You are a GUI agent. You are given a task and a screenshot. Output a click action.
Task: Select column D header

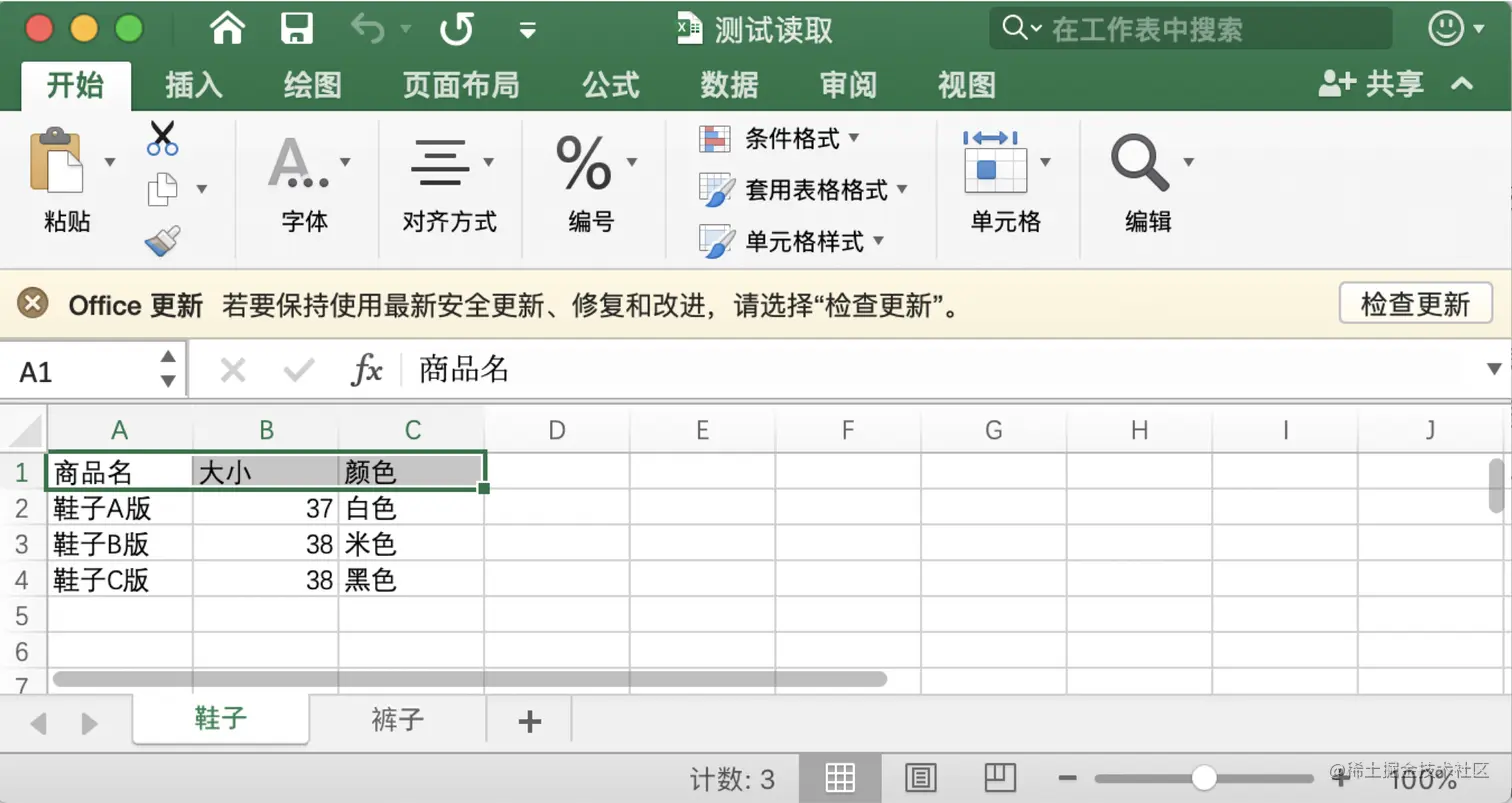[557, 430]
